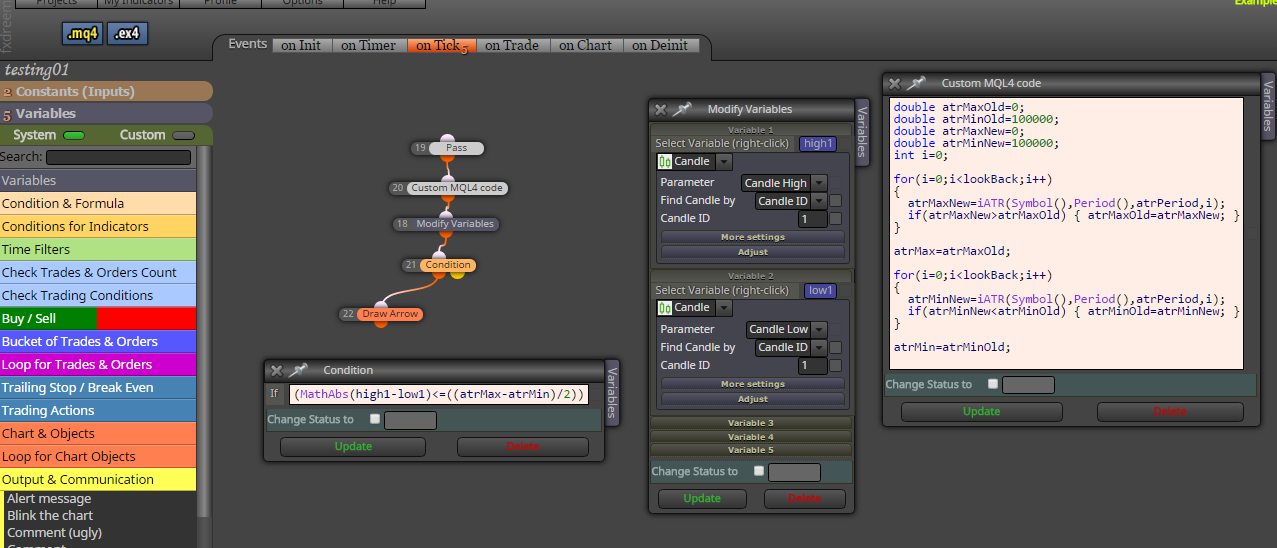Pin the Custom MQL4 code panel

(x=916, y=84)
